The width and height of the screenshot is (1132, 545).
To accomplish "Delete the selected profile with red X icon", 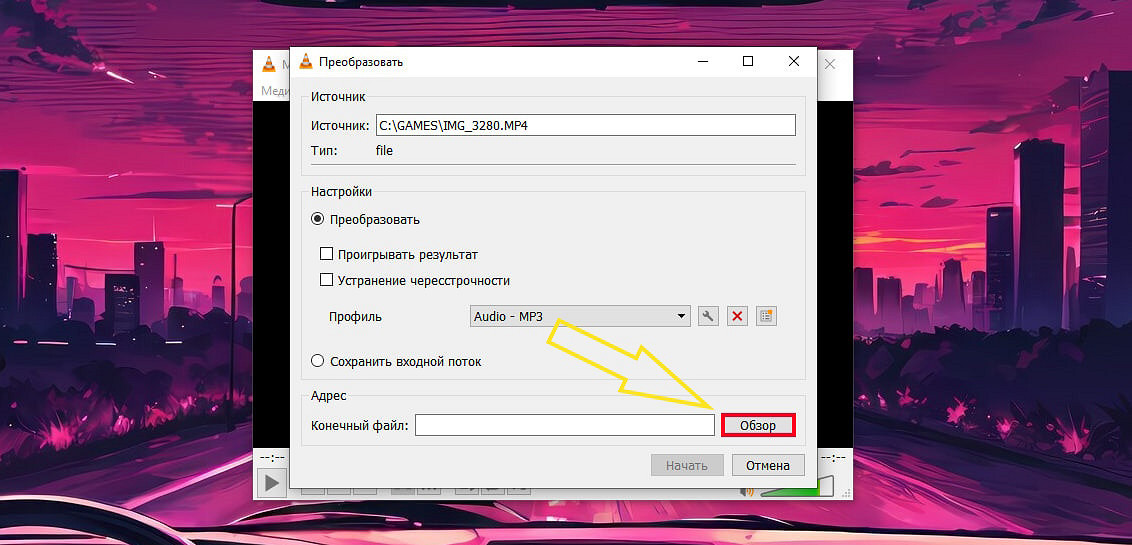I will coord(738,316).
